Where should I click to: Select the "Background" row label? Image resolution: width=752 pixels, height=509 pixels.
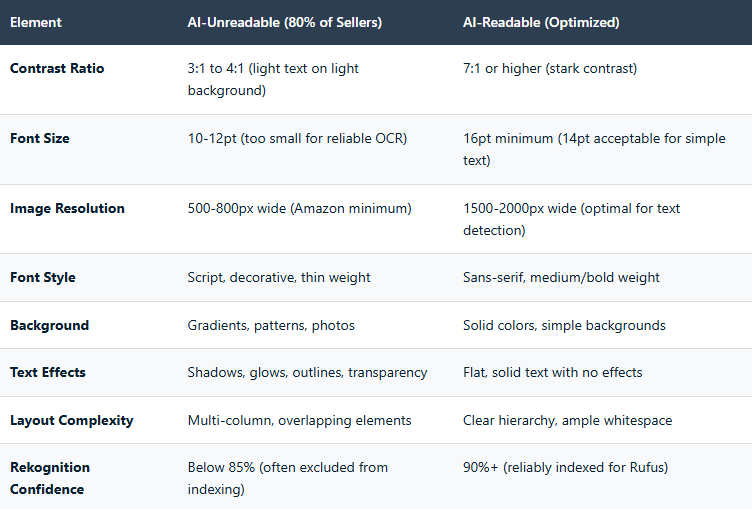(49, 325)
